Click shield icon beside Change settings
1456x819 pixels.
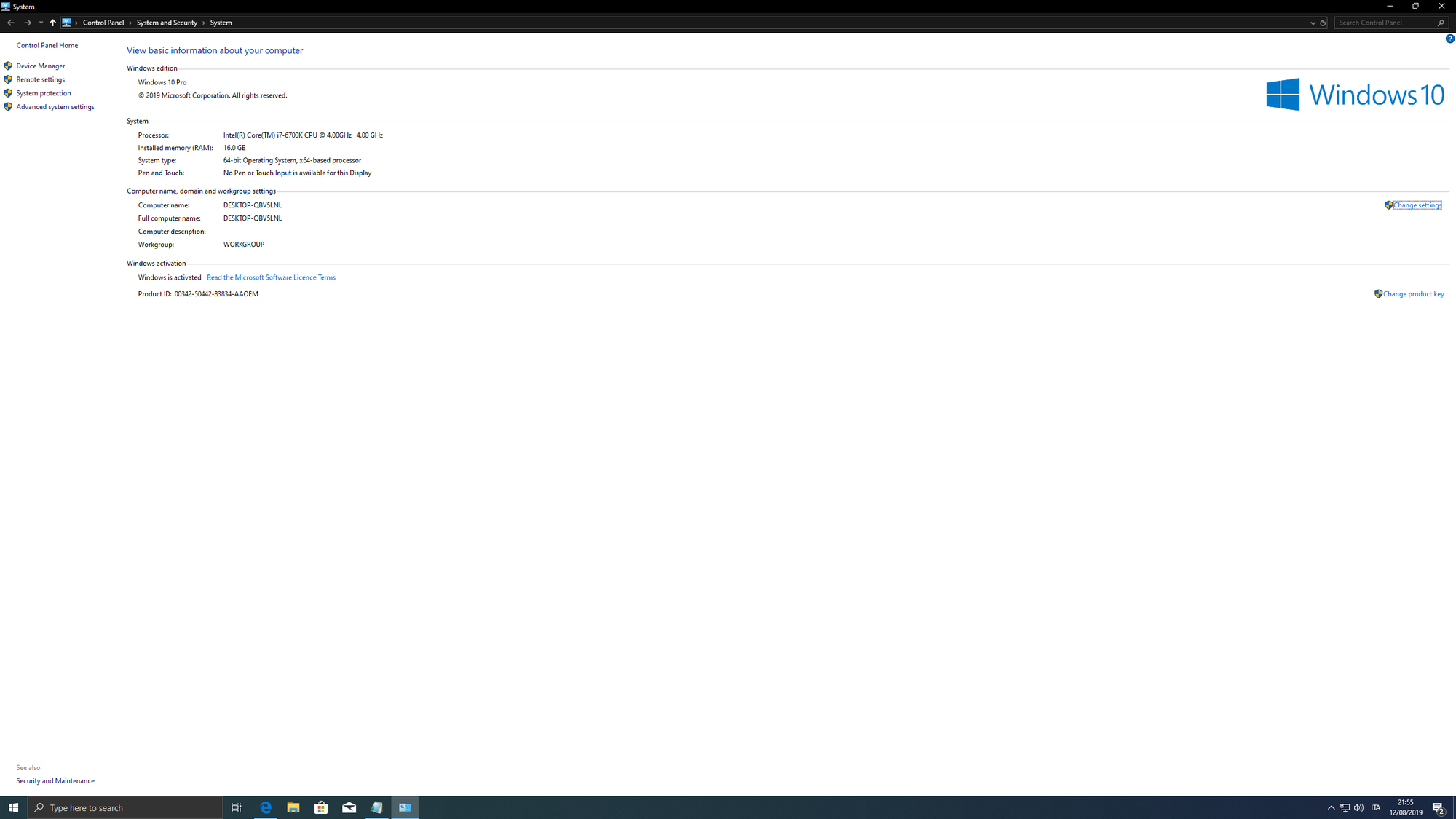pos(1388,205)
